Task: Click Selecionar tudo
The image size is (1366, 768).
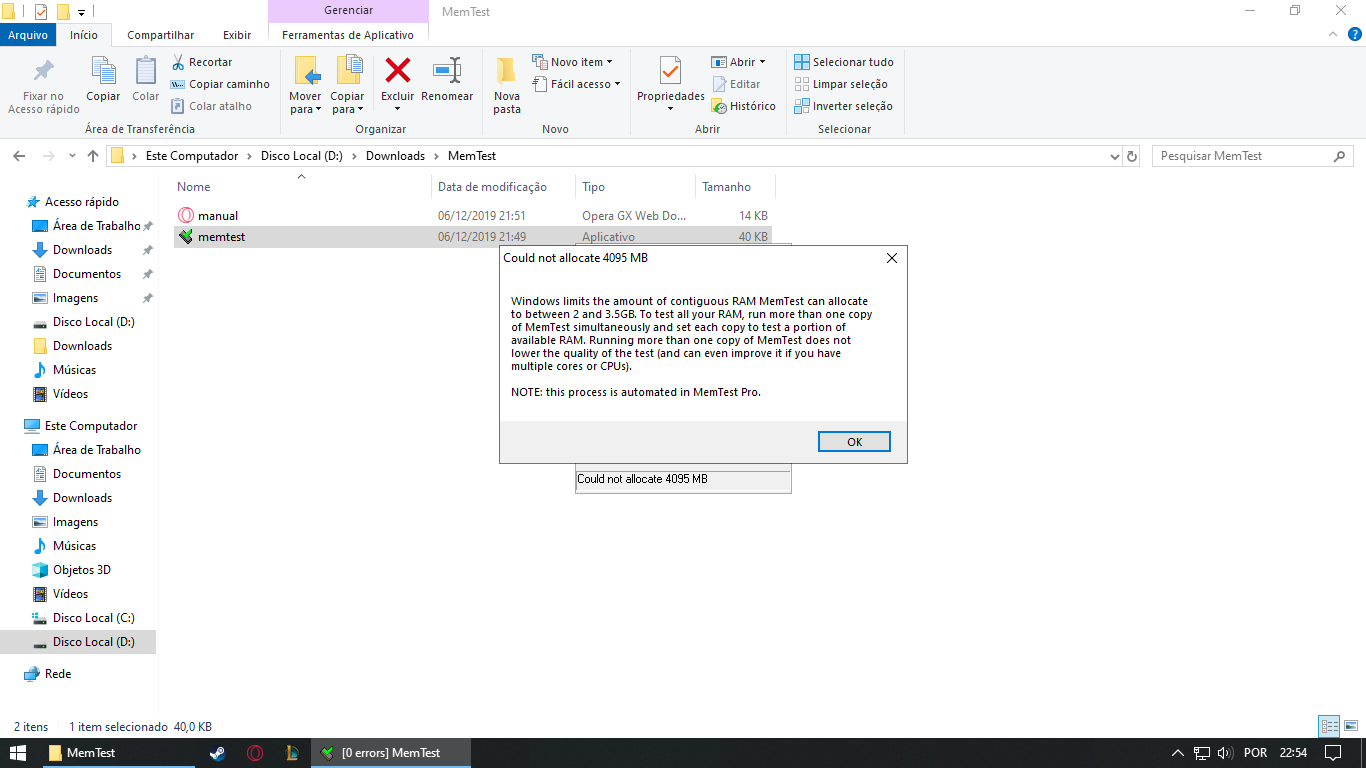Action: [844, 62]
